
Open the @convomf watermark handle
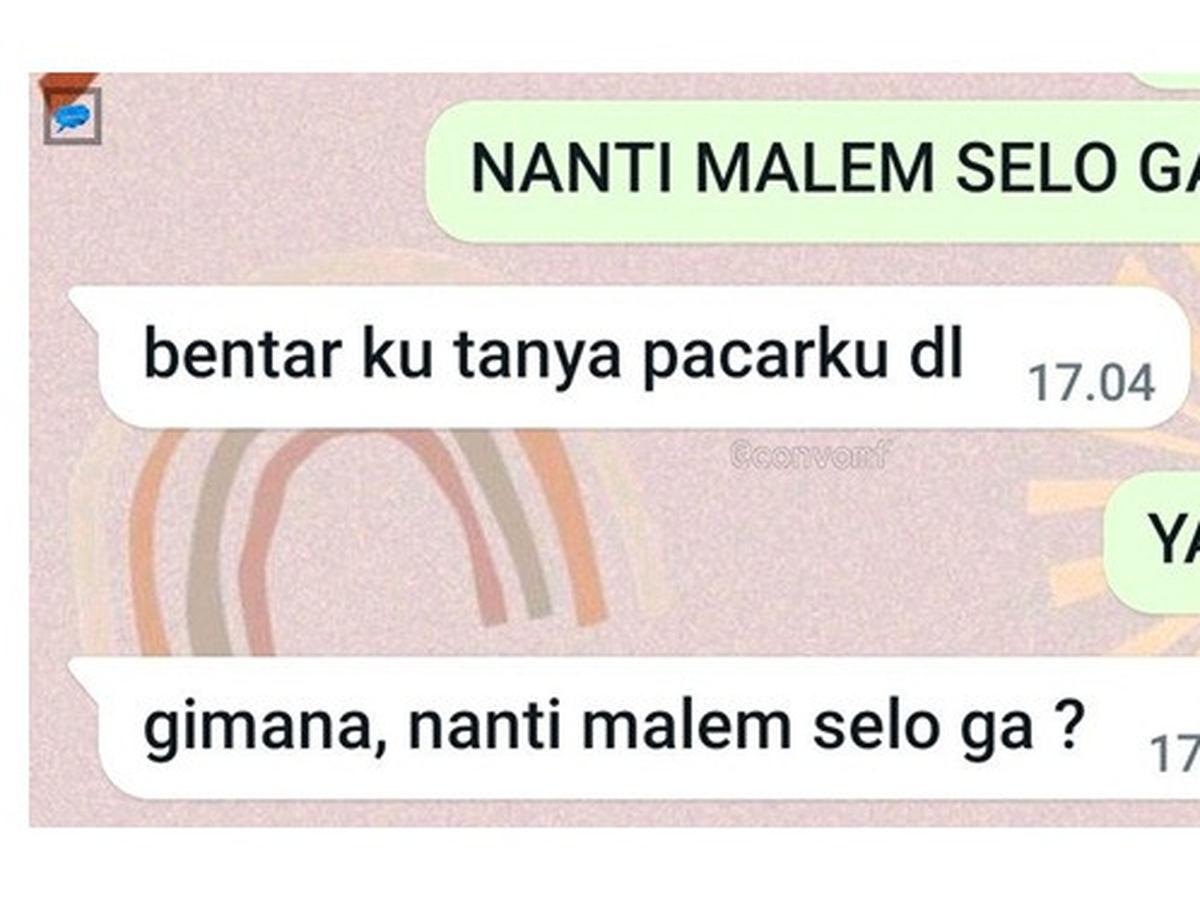pyautogui.click(x=810, y=456)
